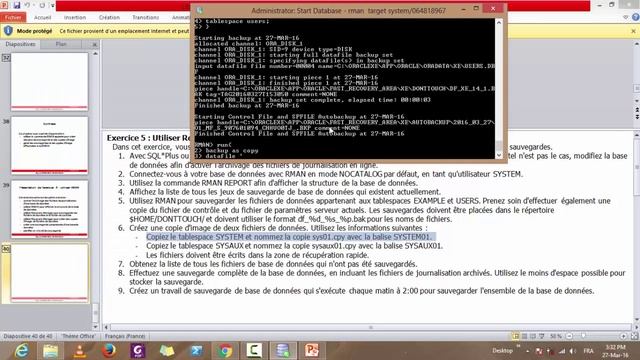Switch to Slide Sorter view icon
Screen dimensions: 640x360
[x=524, y=336]
